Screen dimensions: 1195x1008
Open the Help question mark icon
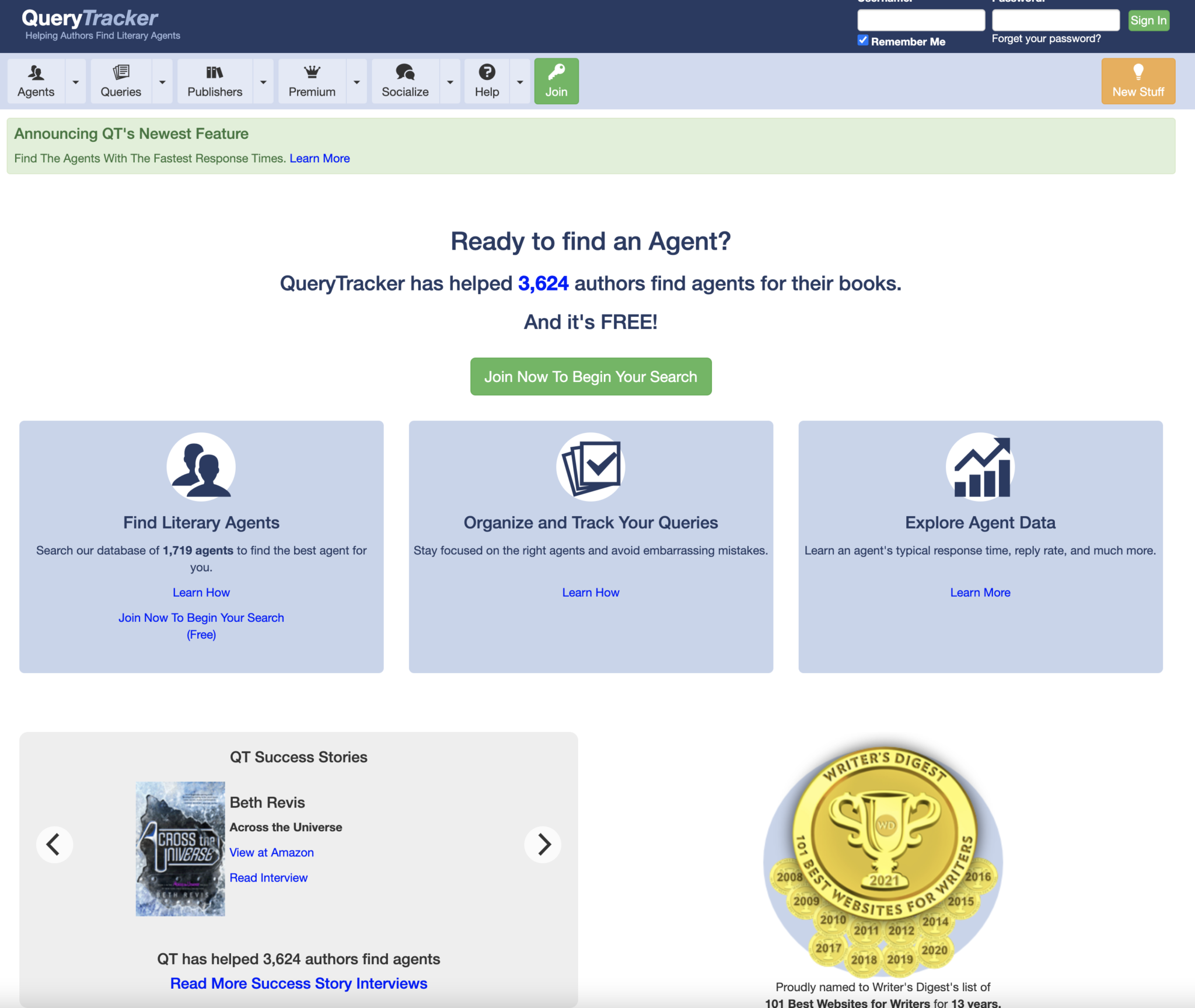pos(487,72)
